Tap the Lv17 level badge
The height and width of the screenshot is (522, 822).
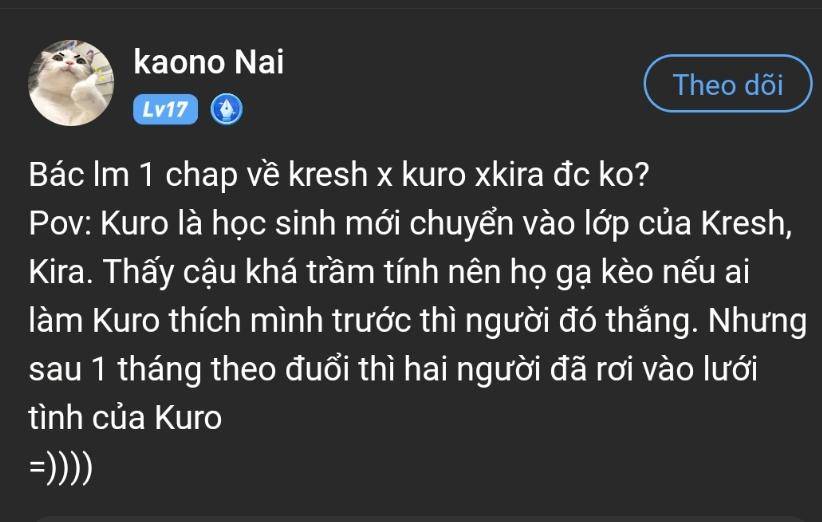tap(166, 110)
